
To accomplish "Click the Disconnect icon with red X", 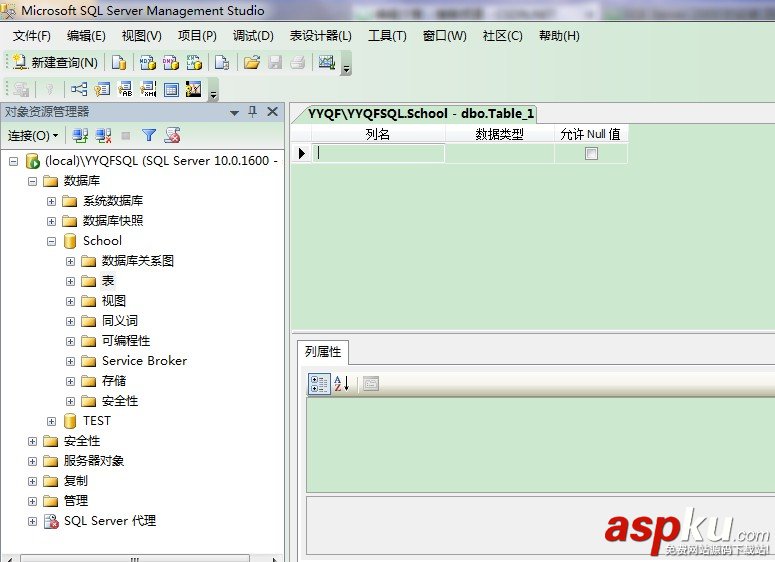I will pyautogui.click(x=103, y=135).
